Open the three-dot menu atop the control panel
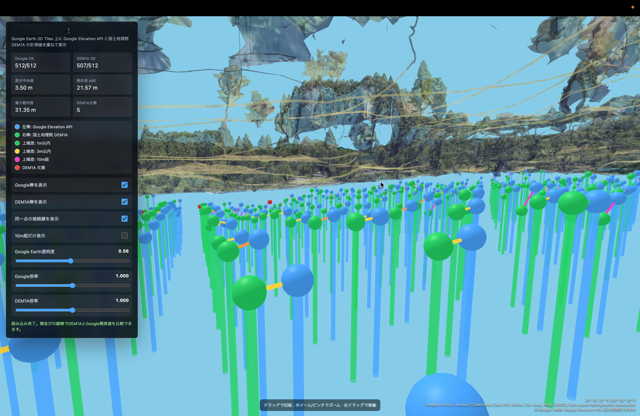Image resolution: width=640 pixels, height=416 pixels. pos(68,31)
